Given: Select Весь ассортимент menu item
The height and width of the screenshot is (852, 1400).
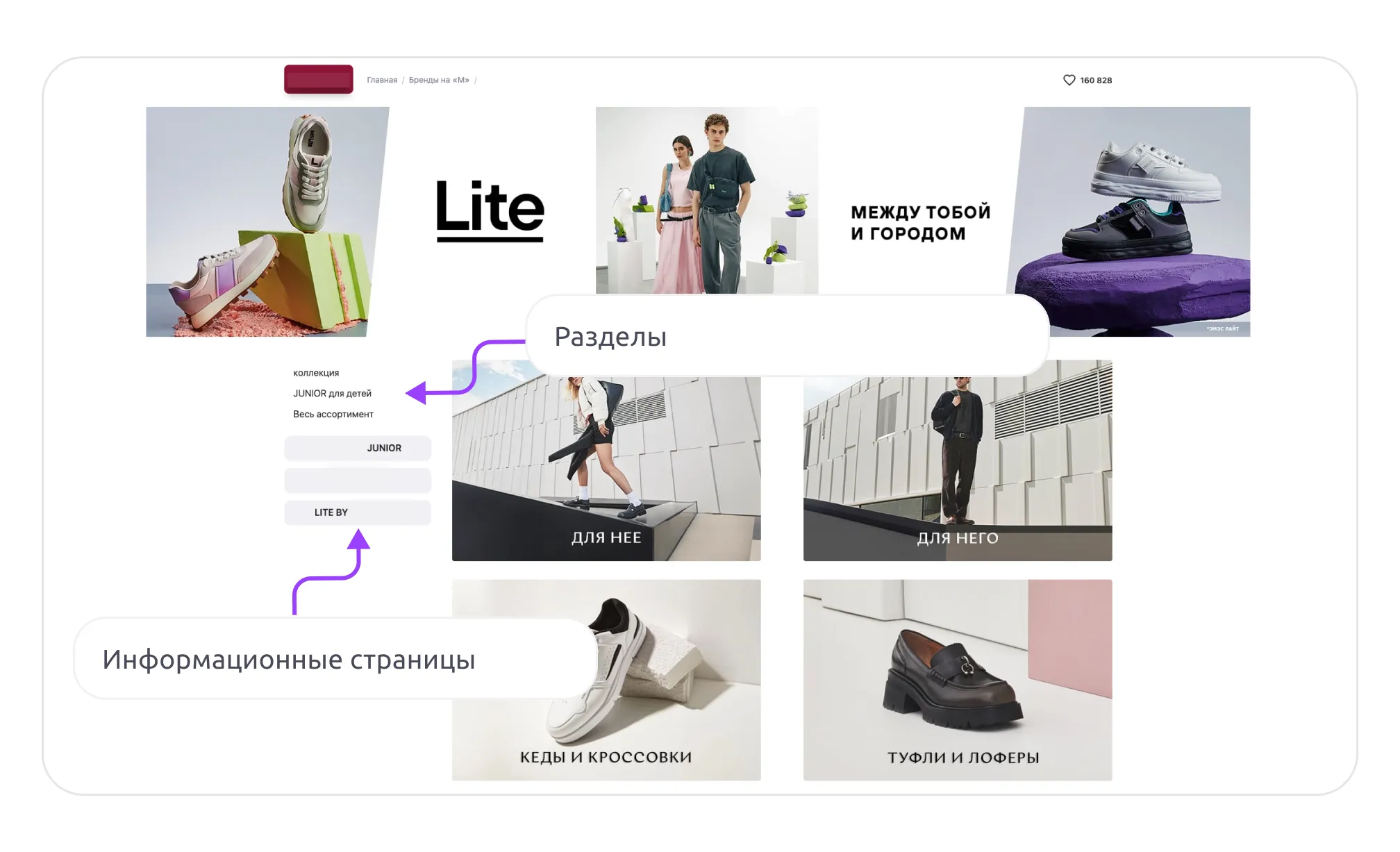Looking at the screenshot, I should coord(333,414).
